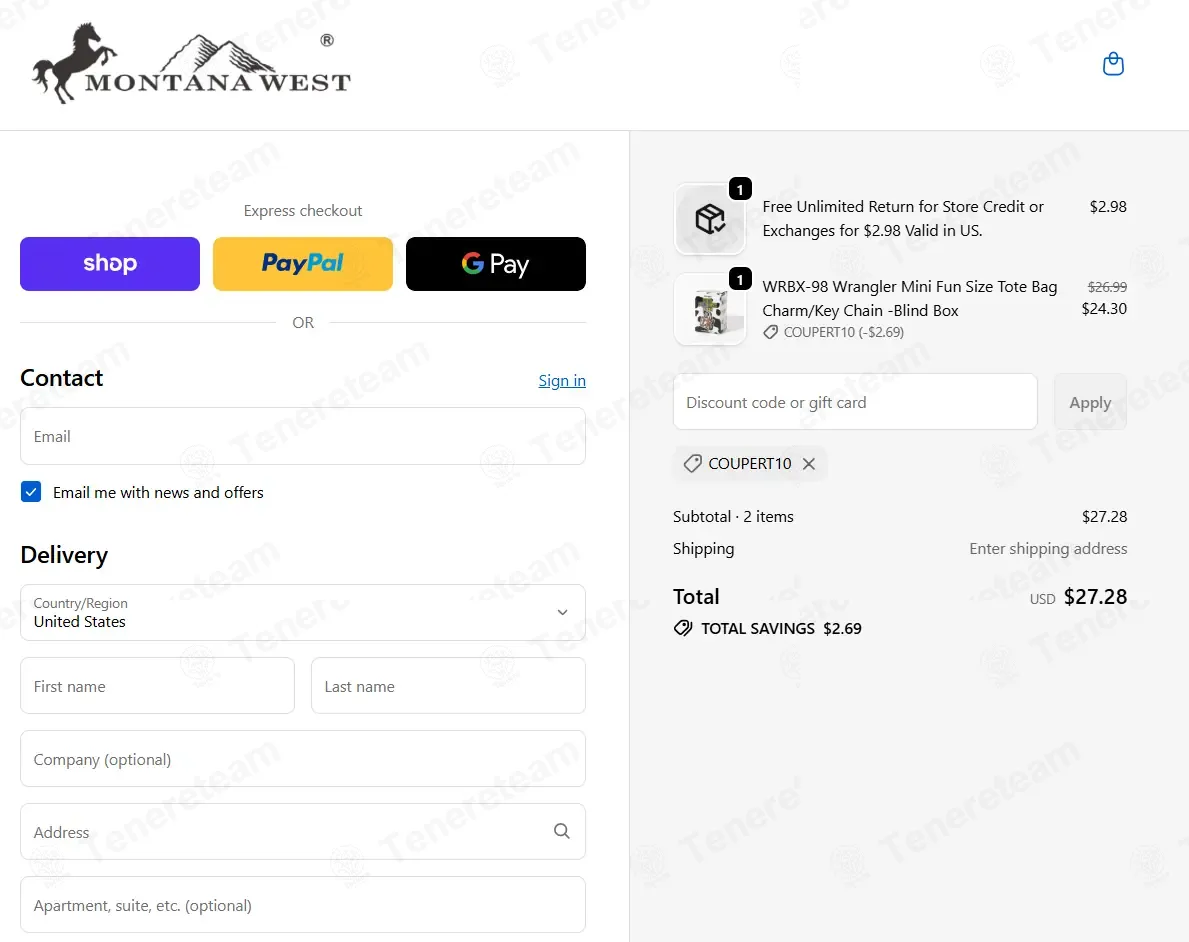
Task: Click the Apartment, suite, etc. field
Action: [303, 905]
